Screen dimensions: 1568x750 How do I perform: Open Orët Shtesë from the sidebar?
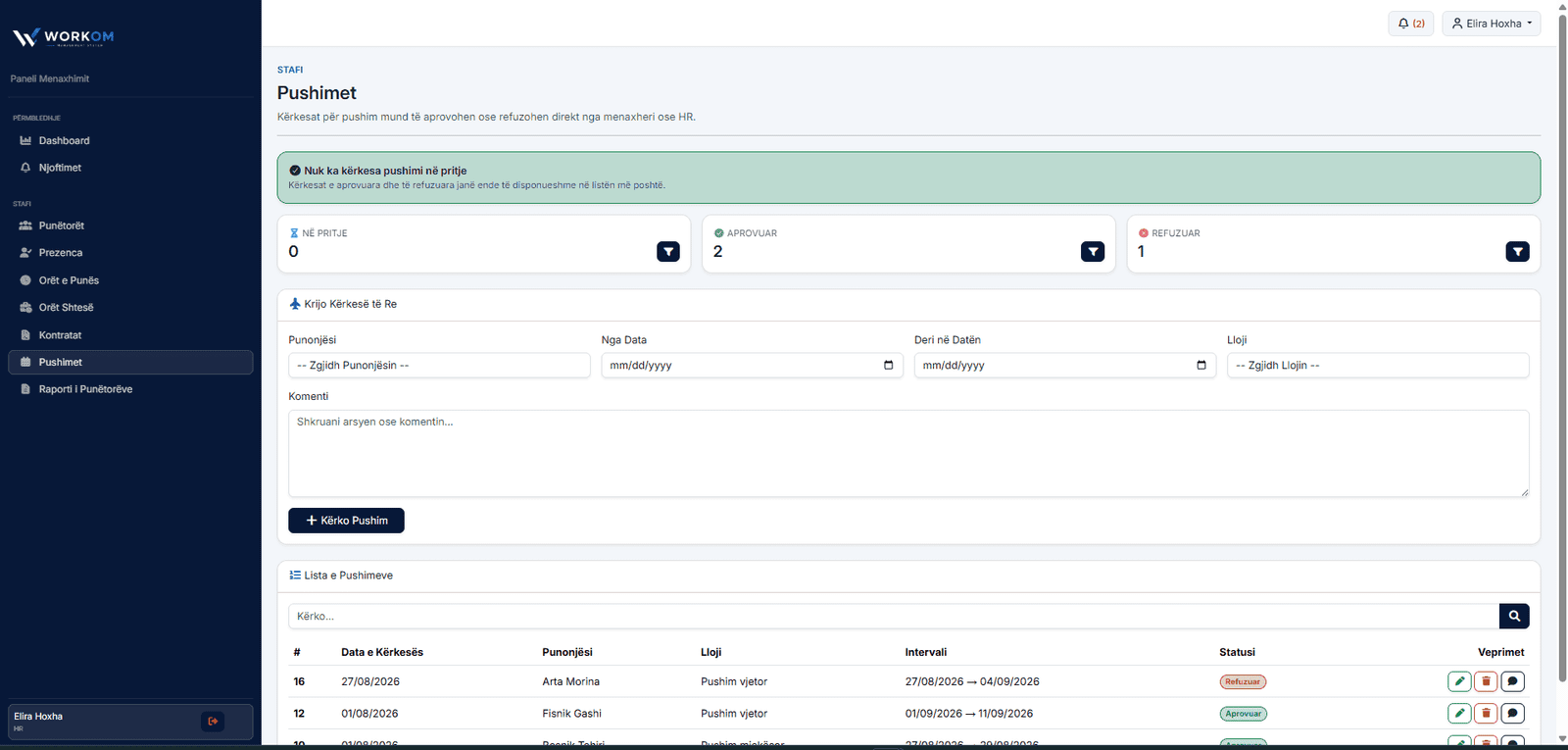tap(130, 308)
